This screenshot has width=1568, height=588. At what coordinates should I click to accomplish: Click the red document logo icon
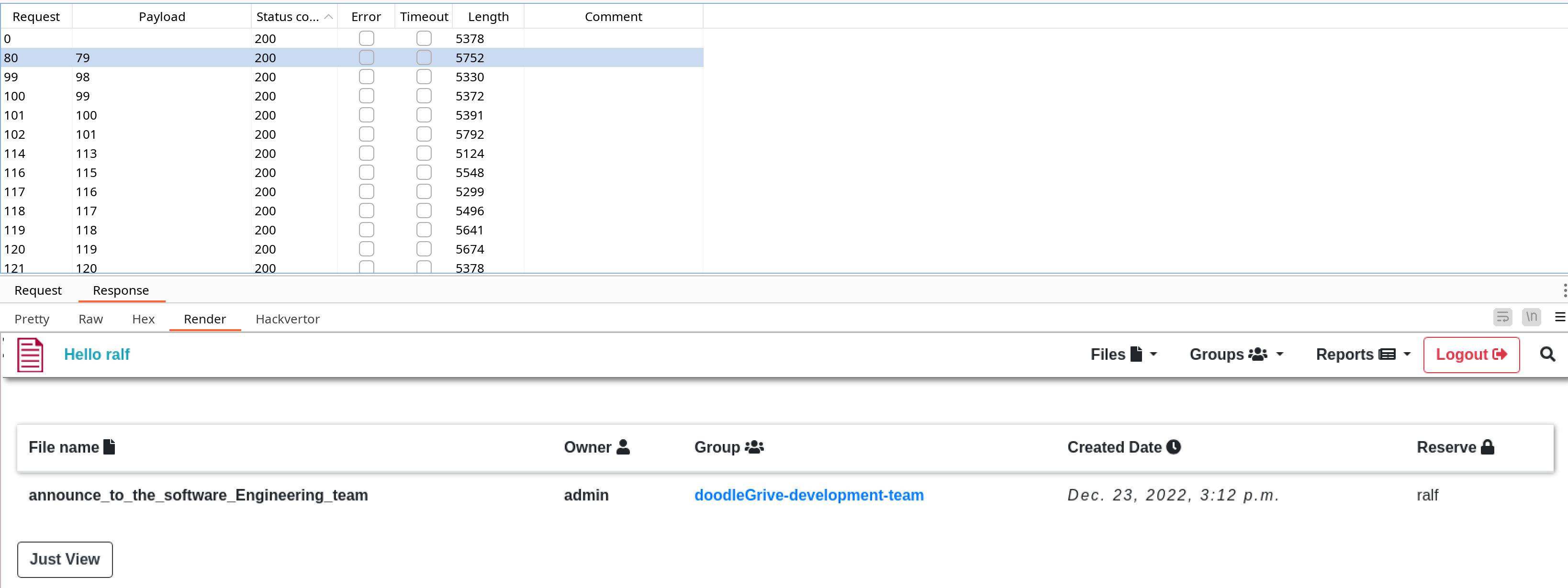click(30, 355)
